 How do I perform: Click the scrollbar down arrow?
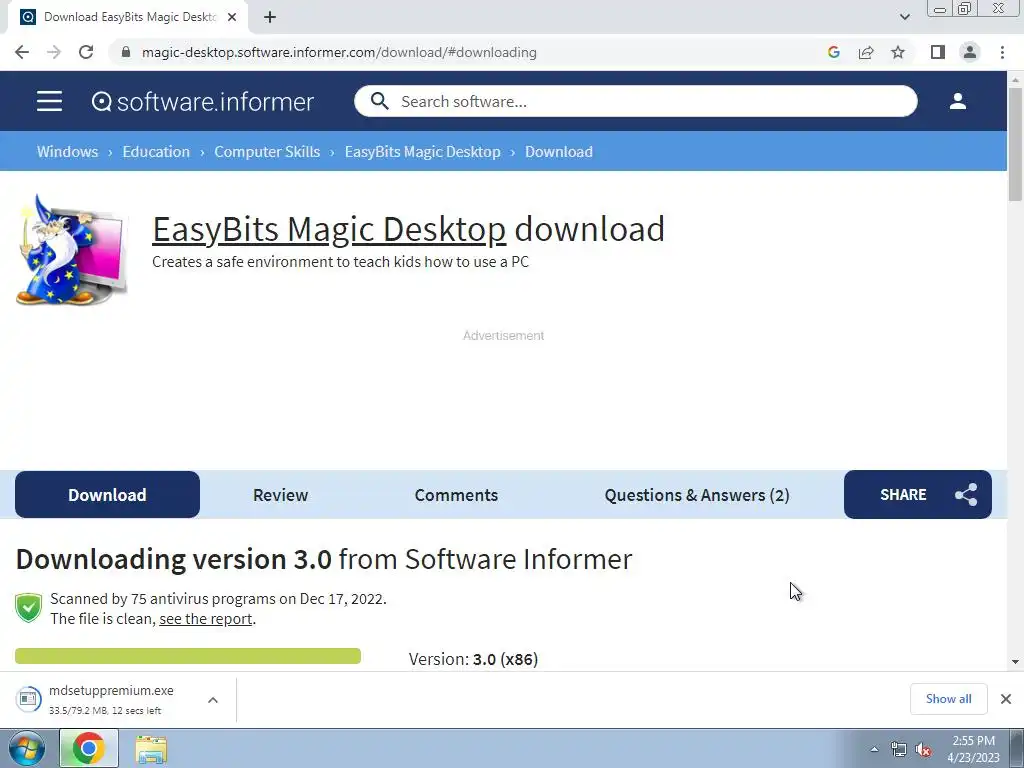click(1015, 662)
